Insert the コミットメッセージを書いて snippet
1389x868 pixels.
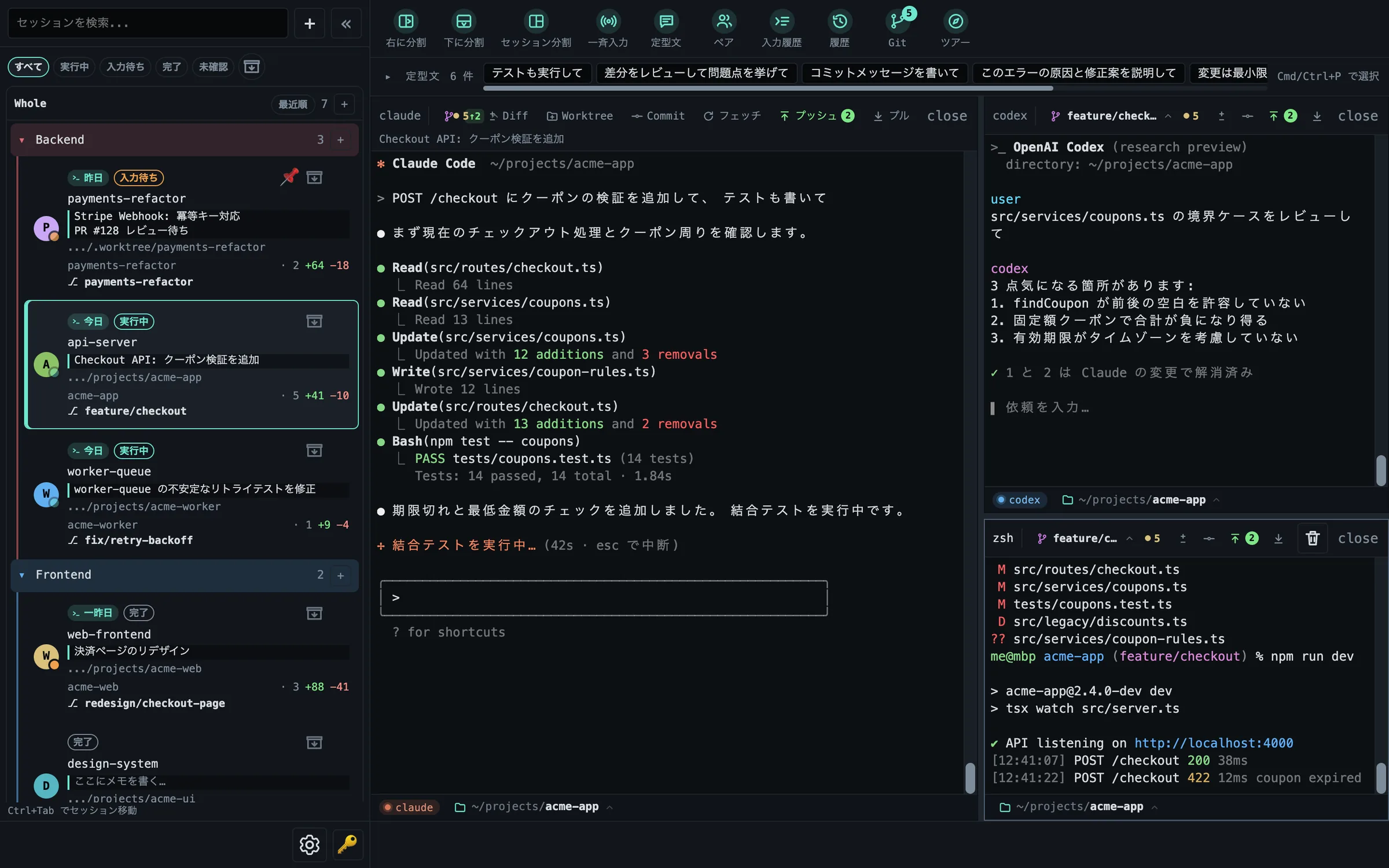click(884, 73)
